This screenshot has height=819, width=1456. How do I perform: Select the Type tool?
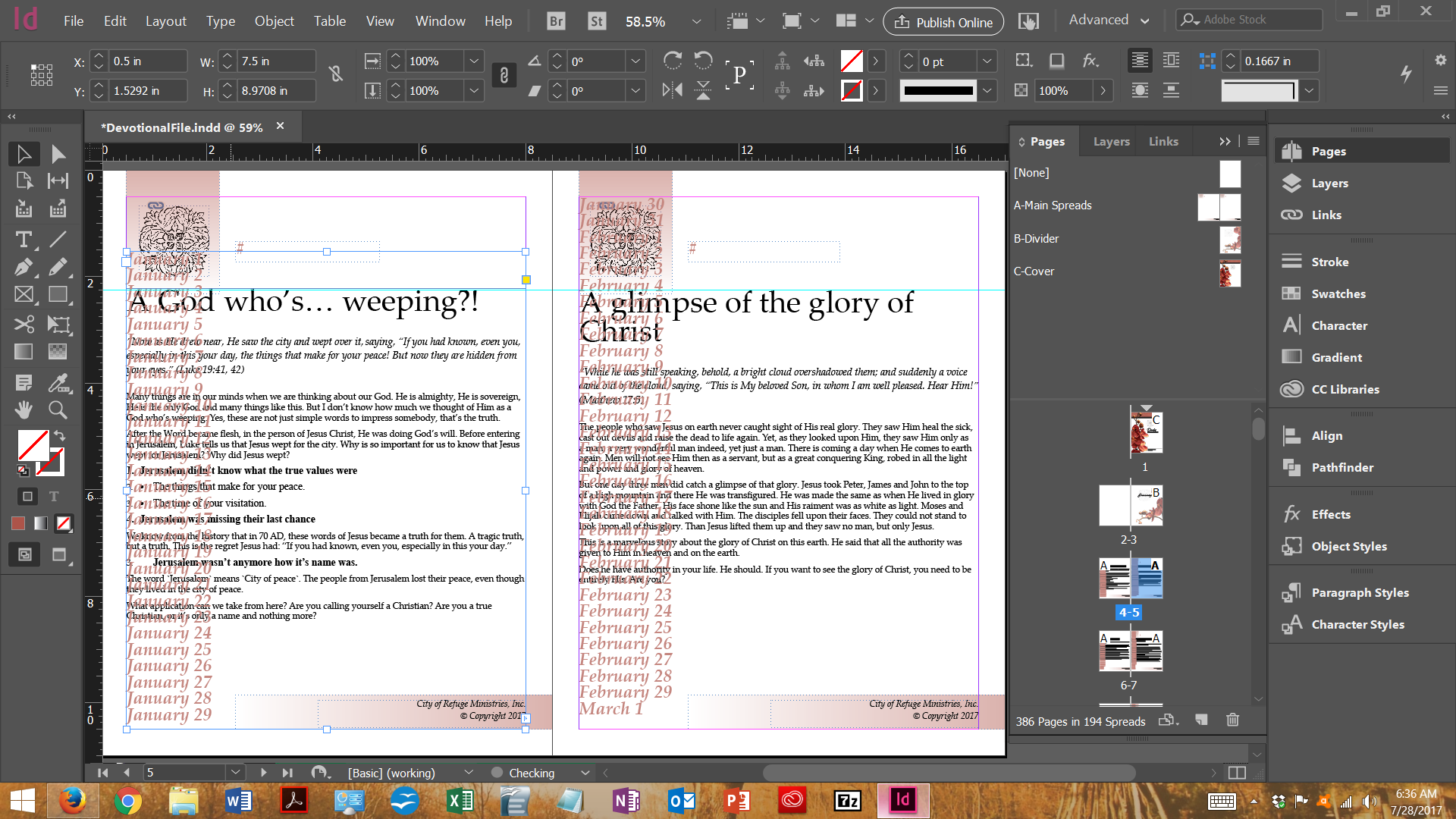[x=24, y=240]
